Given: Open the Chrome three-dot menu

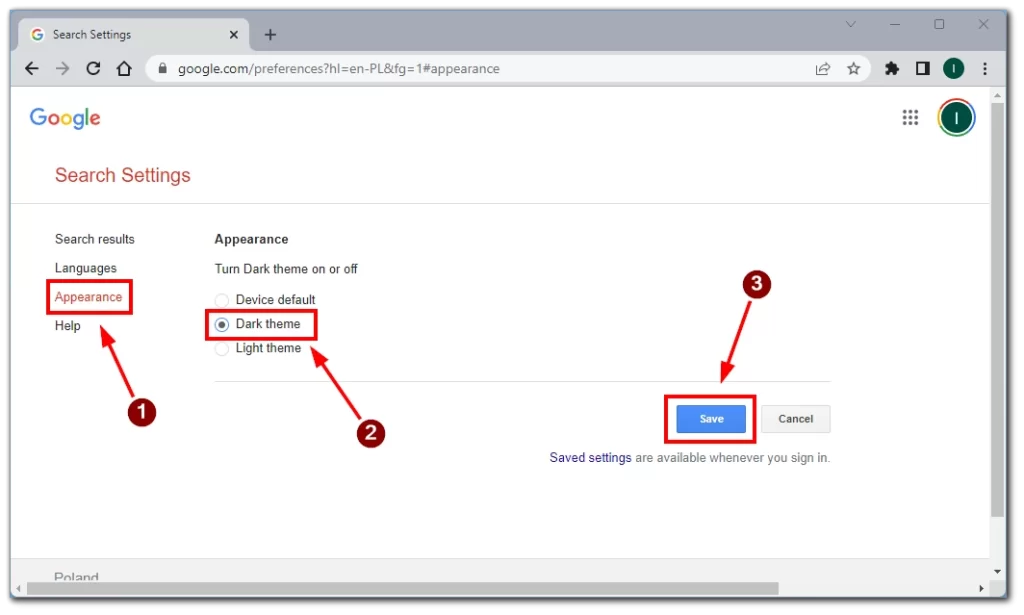Looking at the screenshot, I should (x=985, y=69).
